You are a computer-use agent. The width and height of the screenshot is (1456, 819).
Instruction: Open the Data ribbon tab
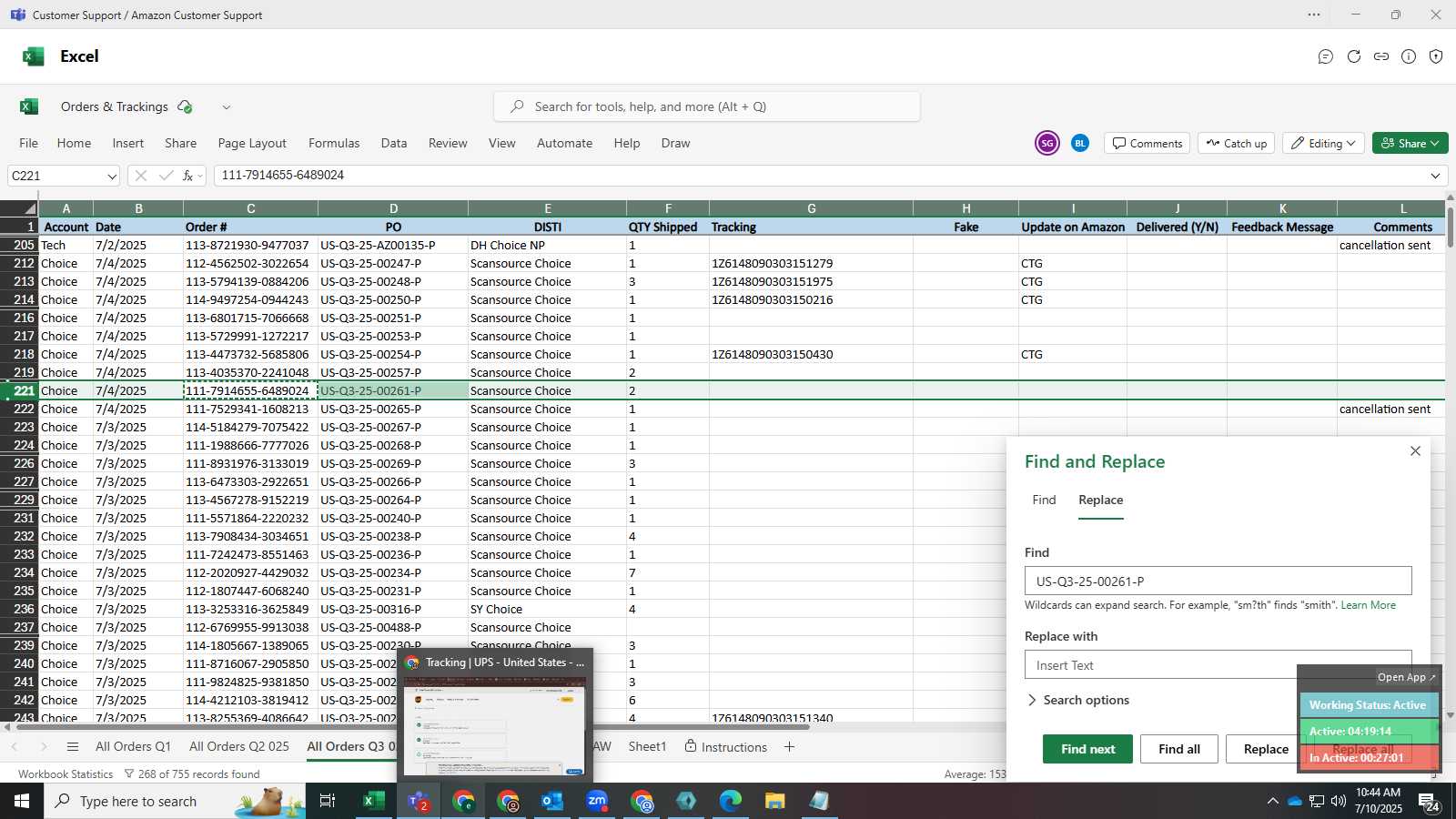(x=394, y=143)
